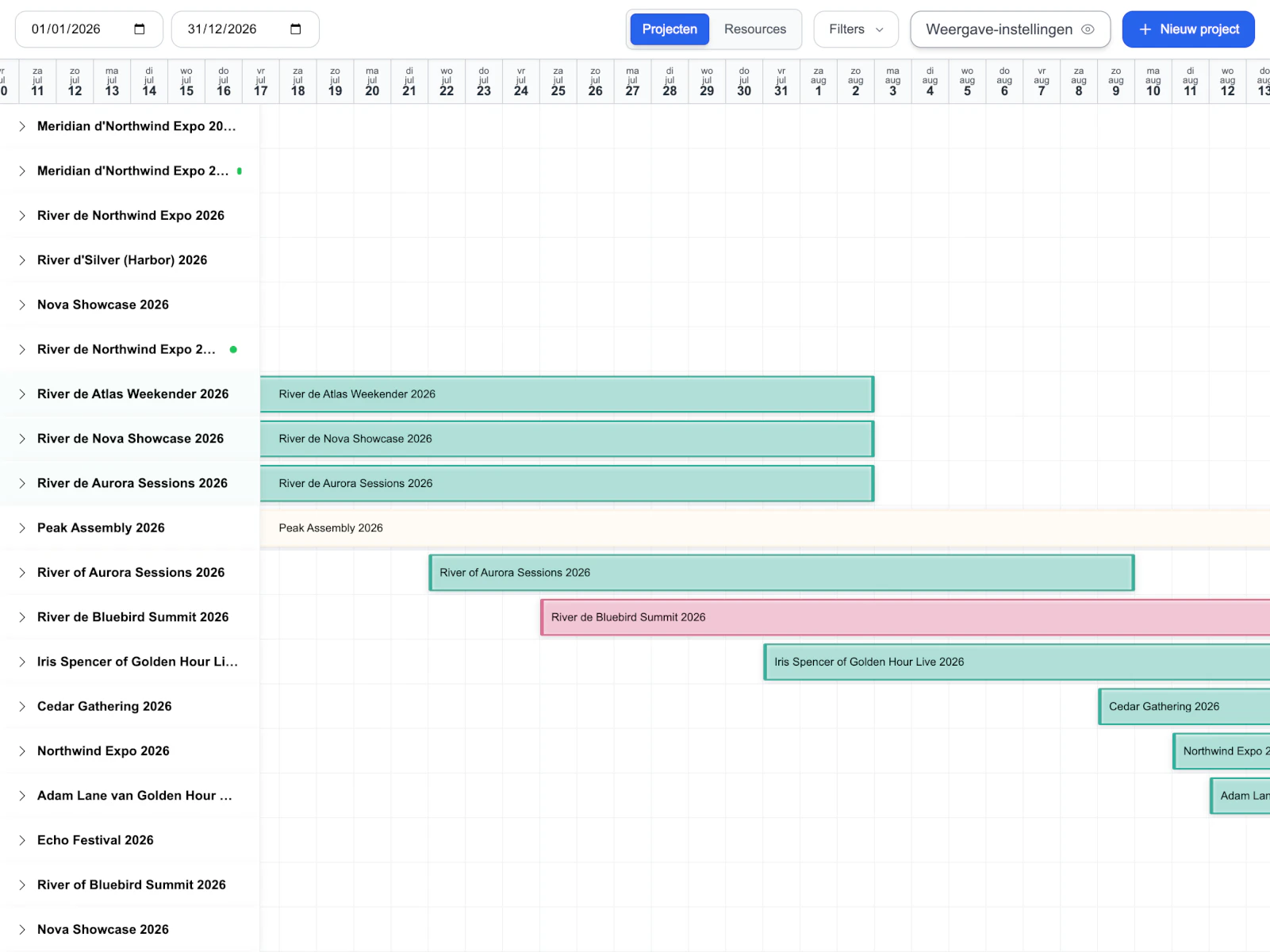This screenshot has height=952, width=1270.
Task: Open the end date calendar picker icon
Action: 296,29
